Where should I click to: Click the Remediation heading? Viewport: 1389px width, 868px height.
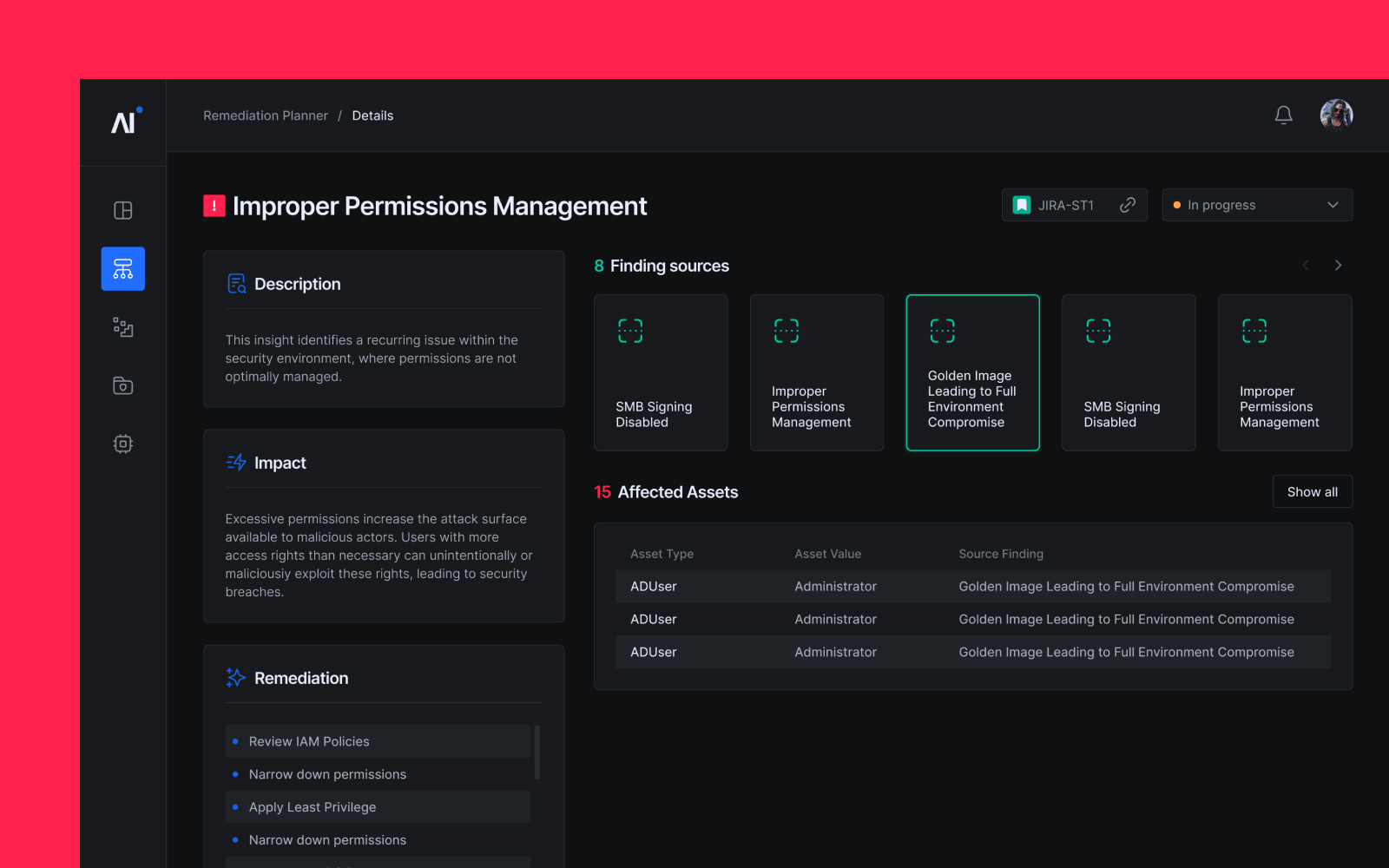tap(301, 678)
